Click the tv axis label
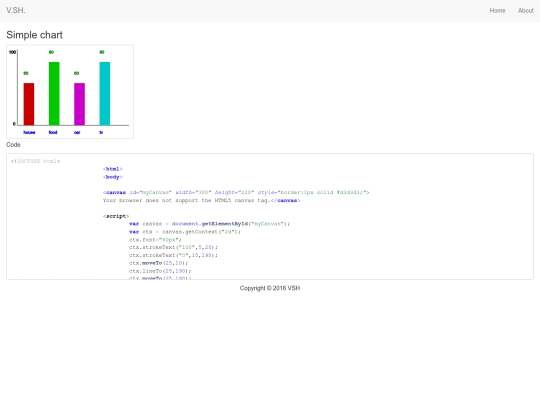540x405 pixels. 101,132
